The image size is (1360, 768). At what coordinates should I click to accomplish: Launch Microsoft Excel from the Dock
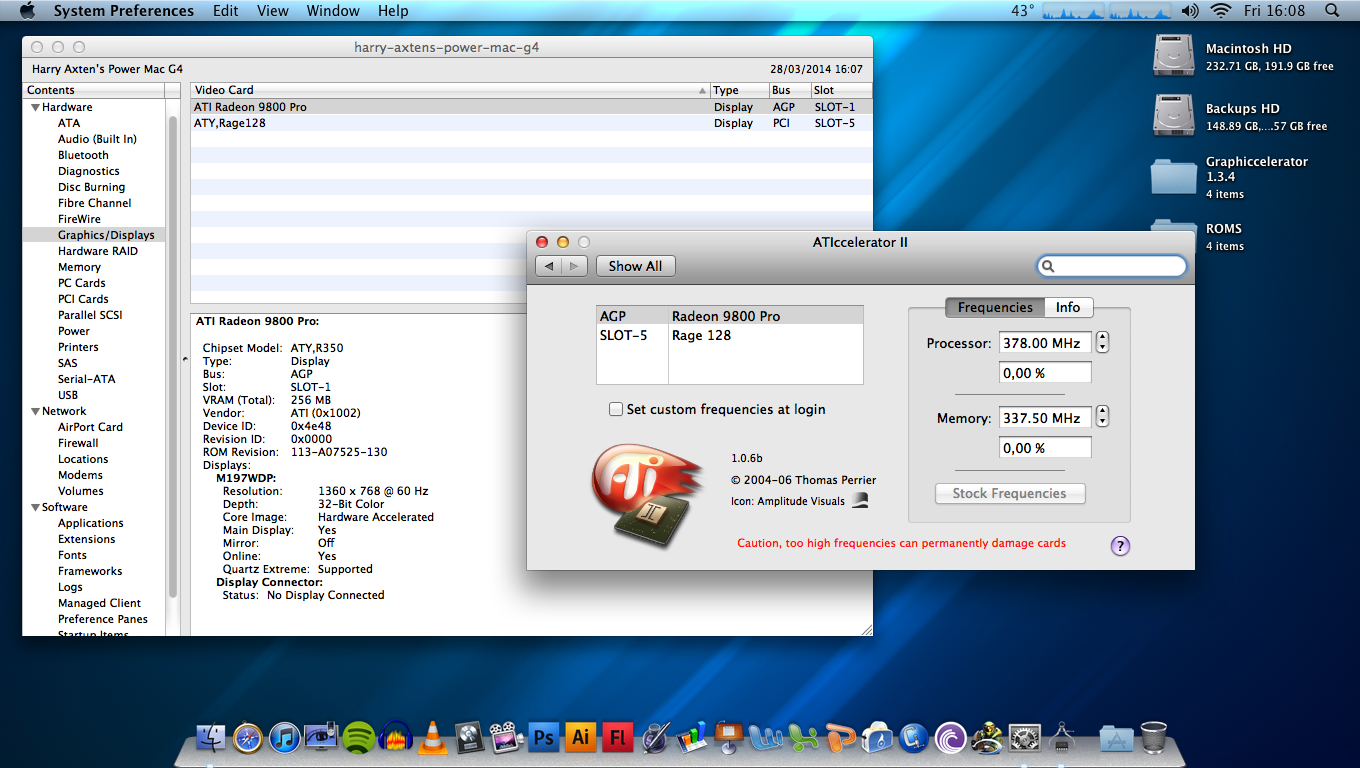pos(803,738)
